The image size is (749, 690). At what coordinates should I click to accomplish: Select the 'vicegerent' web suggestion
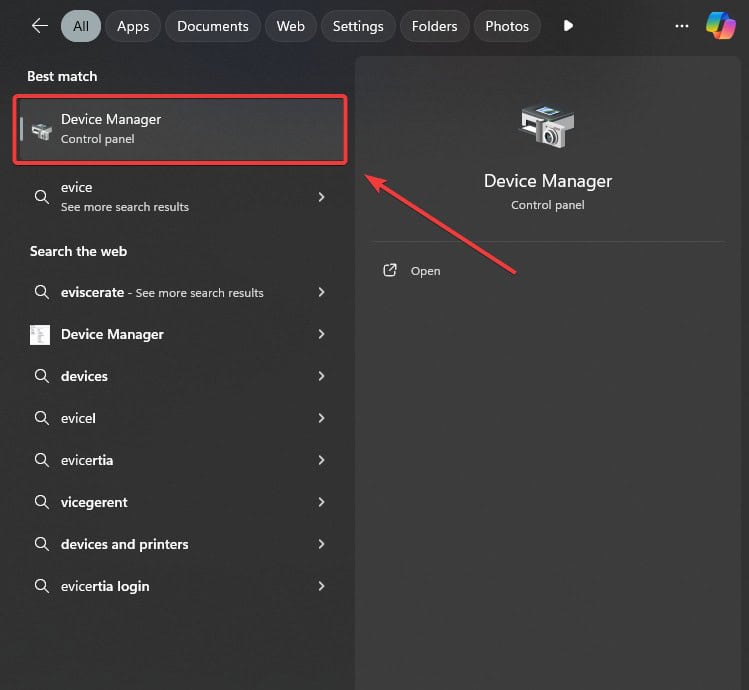180,502
